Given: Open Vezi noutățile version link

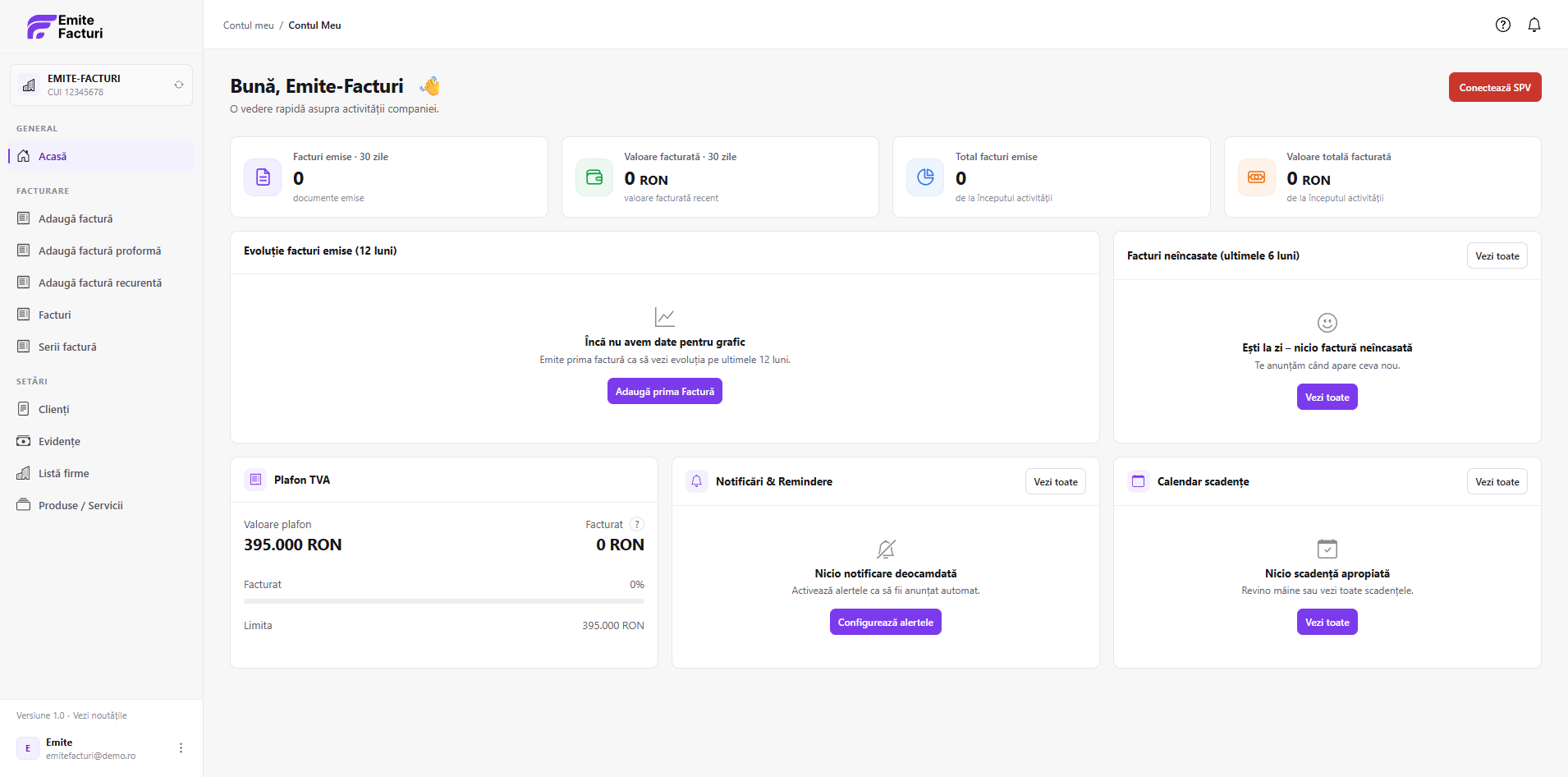Looking at the screenshot, I should coord(100,715).
